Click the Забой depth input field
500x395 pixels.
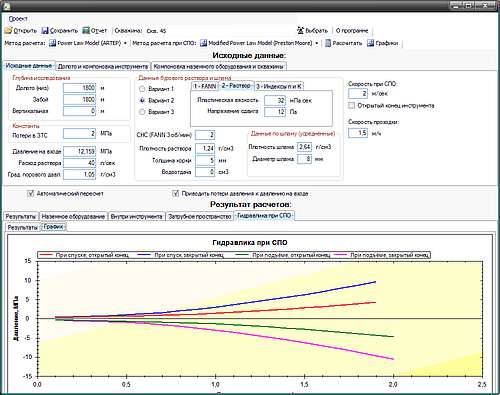click(79, 99)
